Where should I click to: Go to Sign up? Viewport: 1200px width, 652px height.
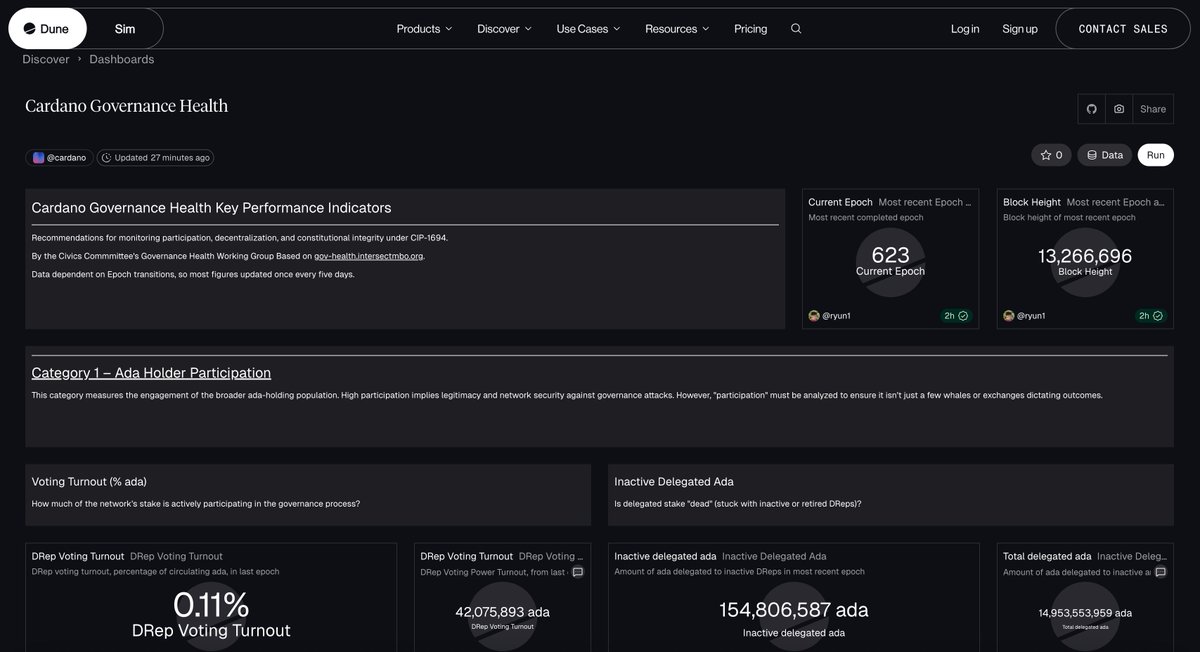1020,29
